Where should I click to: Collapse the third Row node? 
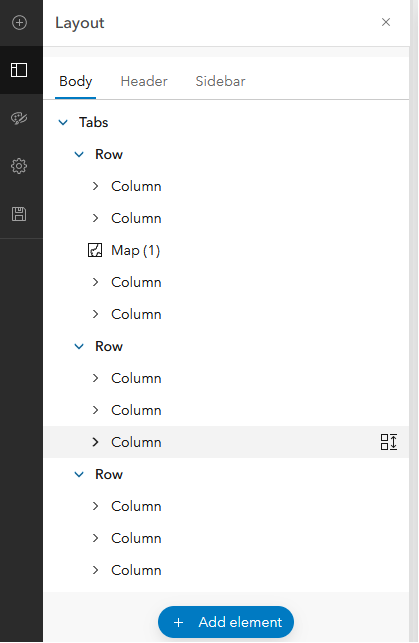click(x=79, y=474)
